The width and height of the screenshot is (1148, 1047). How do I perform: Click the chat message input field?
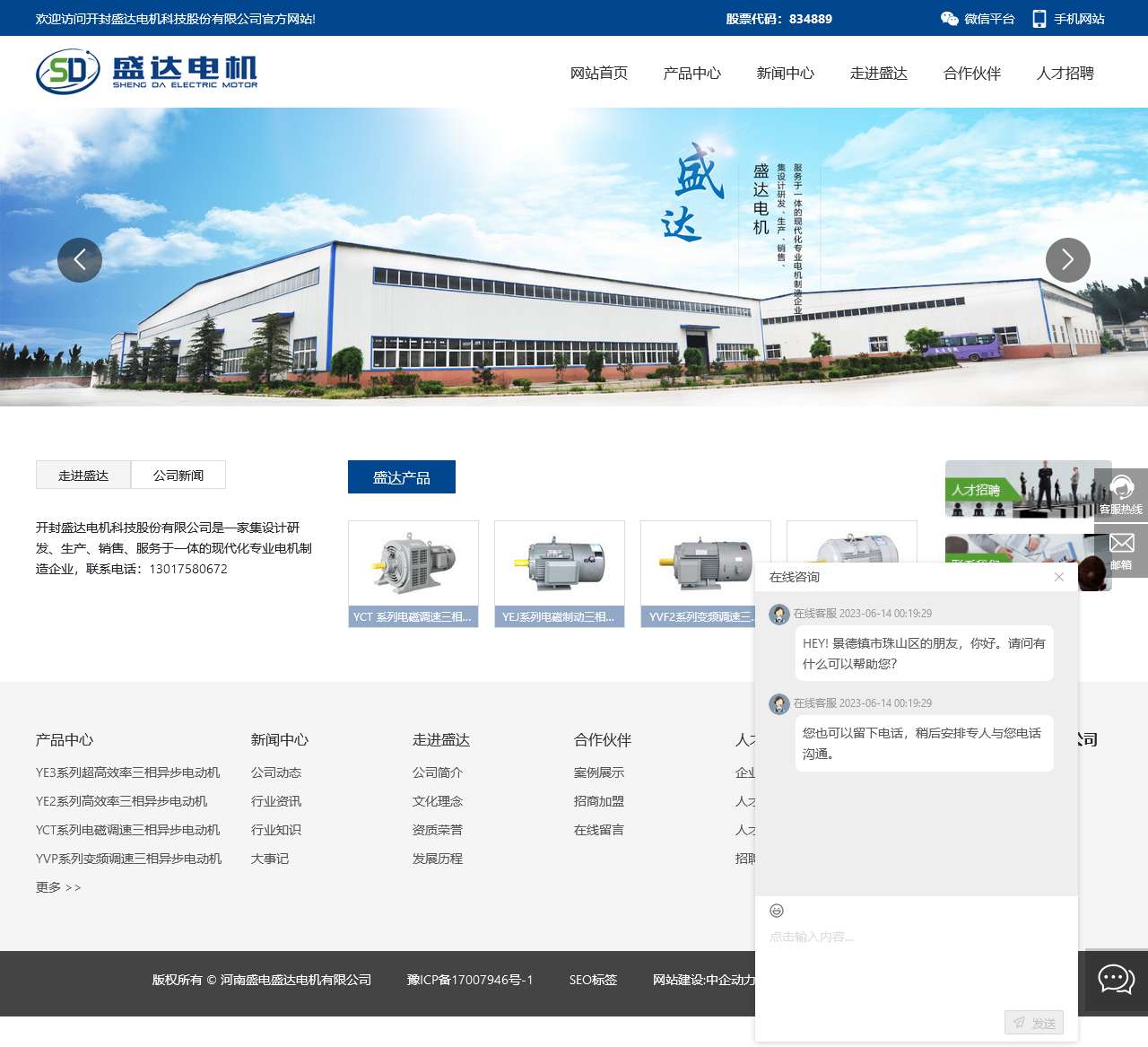[915, 960]
